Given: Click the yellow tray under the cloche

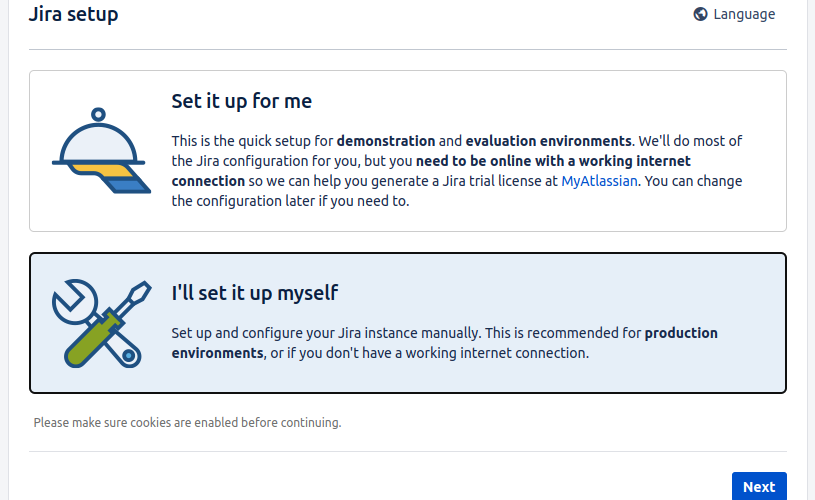Looking at the screenshot, I should coord(102,170).
